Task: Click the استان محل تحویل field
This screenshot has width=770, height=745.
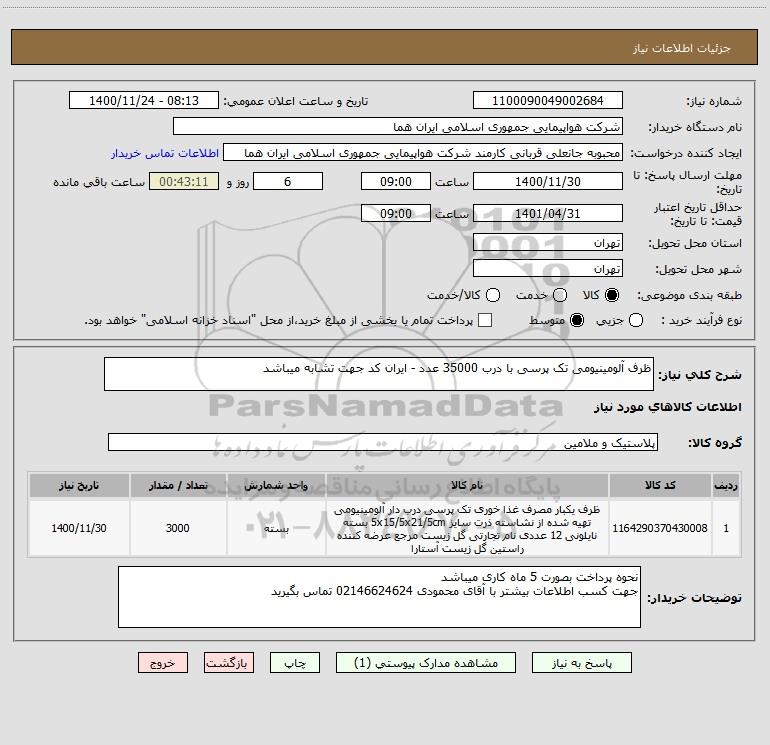Action: click(x=548, y=243)
